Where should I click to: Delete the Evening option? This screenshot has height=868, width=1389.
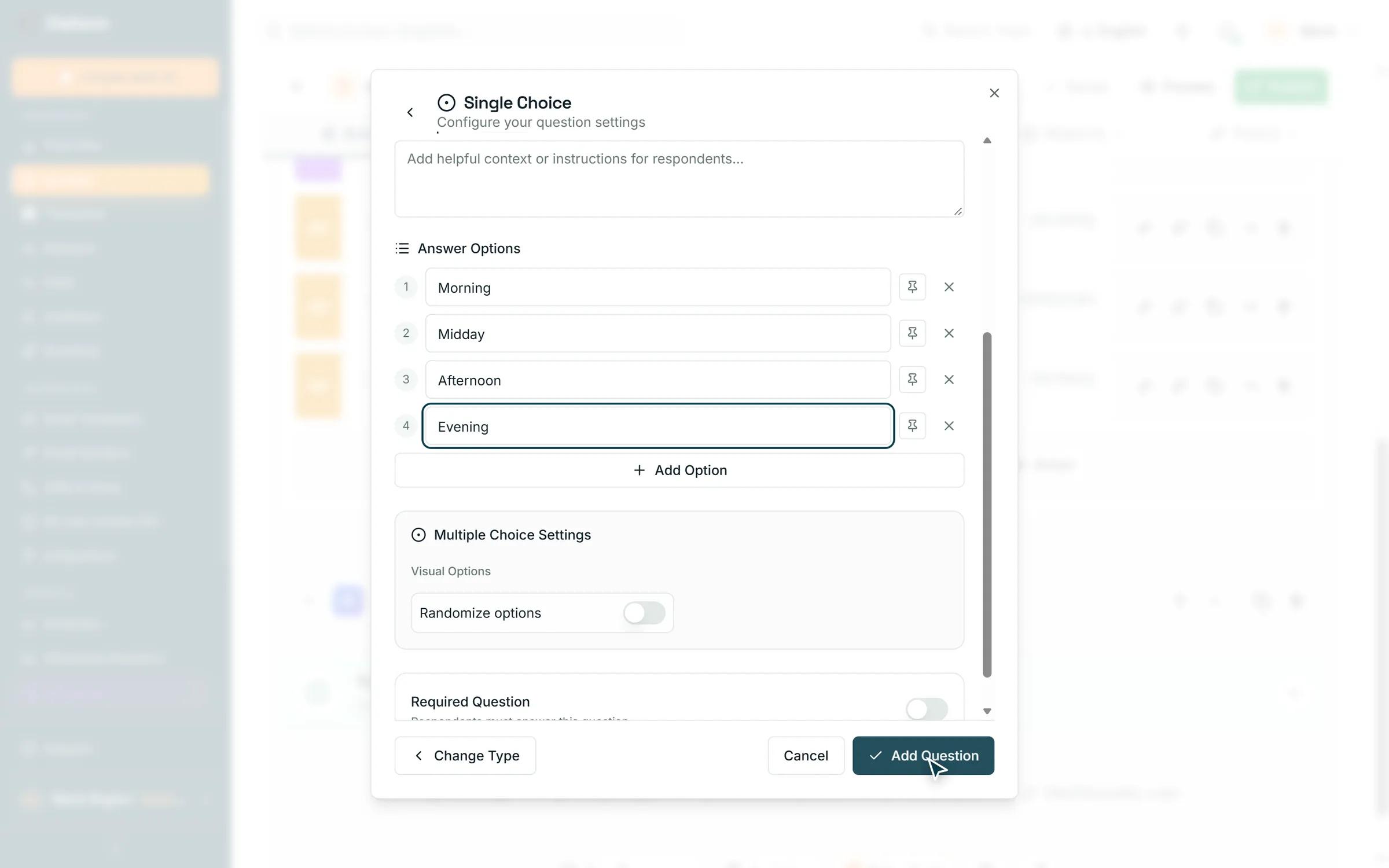tap(949, 426)
